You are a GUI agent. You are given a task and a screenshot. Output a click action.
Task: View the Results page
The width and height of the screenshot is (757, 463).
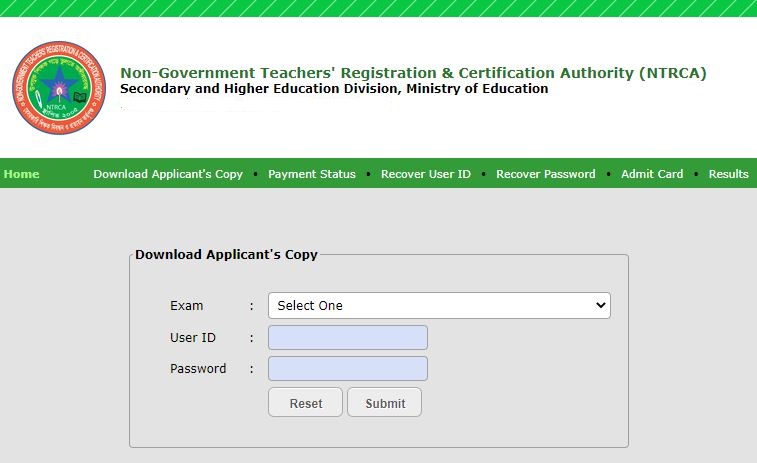coord(729,174)
